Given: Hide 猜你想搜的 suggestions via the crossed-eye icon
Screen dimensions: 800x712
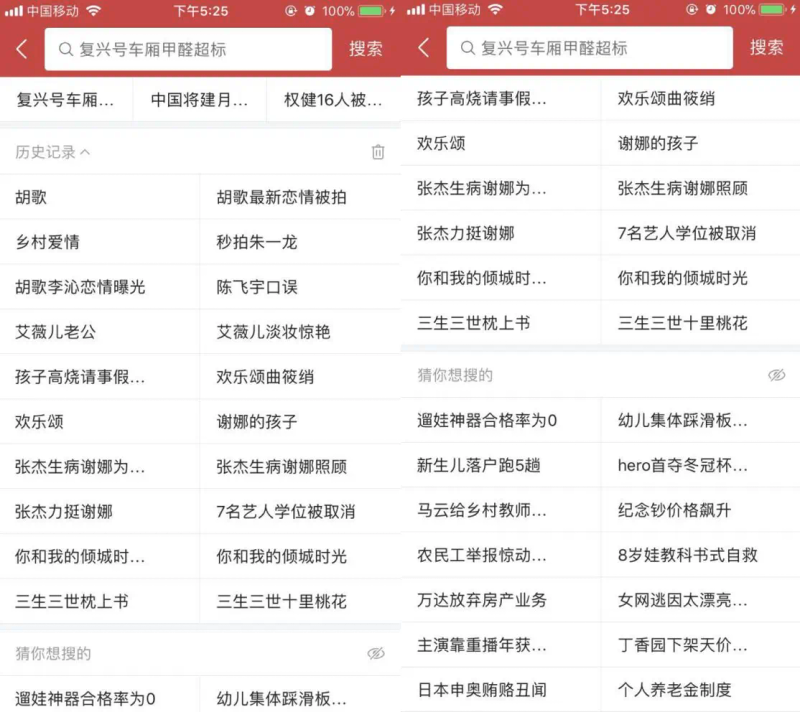Looking at the screenshot, I should click(x=375, y=652).
